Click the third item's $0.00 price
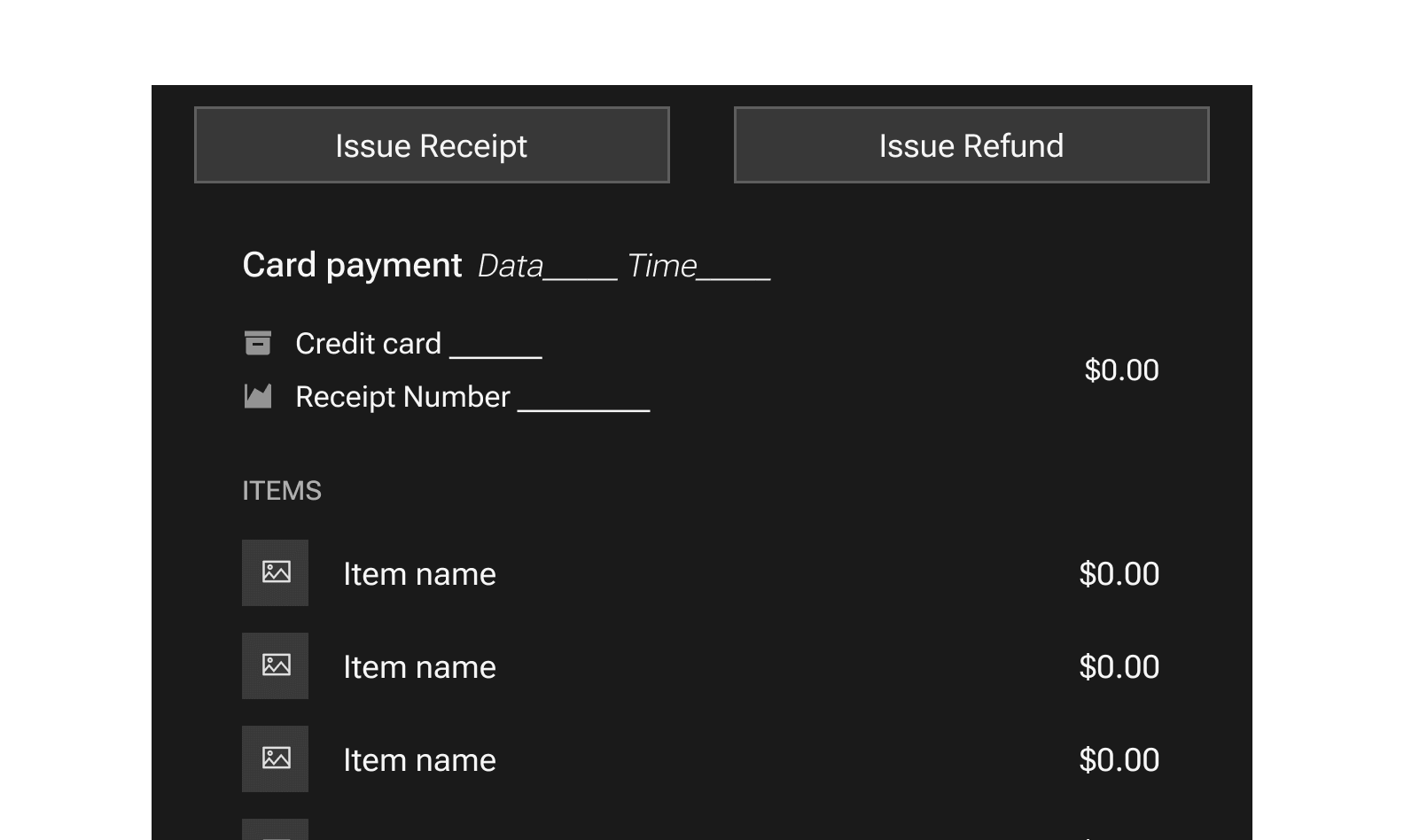 coord(1119,760)
